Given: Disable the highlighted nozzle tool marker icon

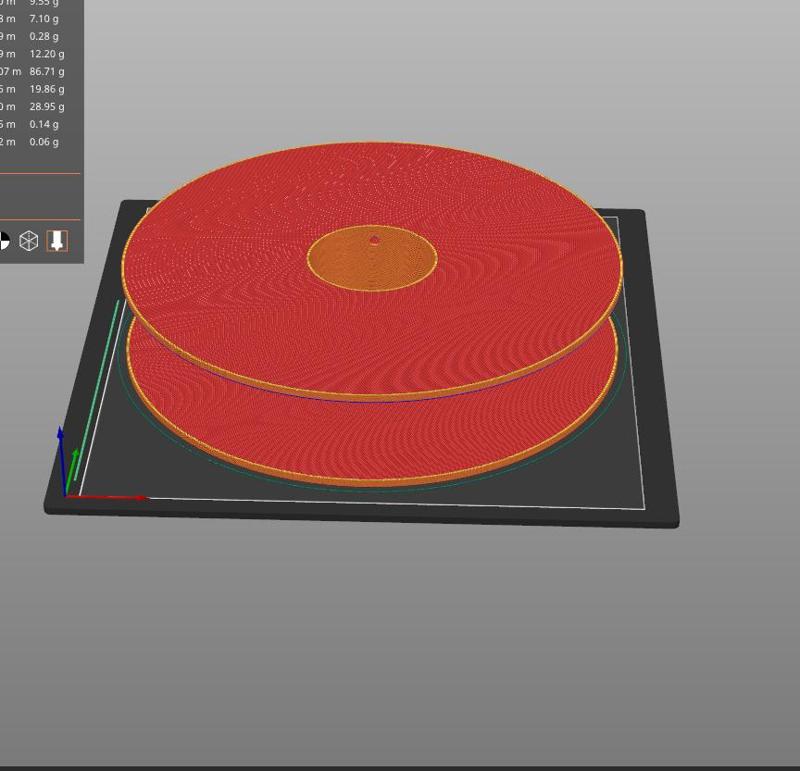Looking at the screenshot, I should 56,239.
